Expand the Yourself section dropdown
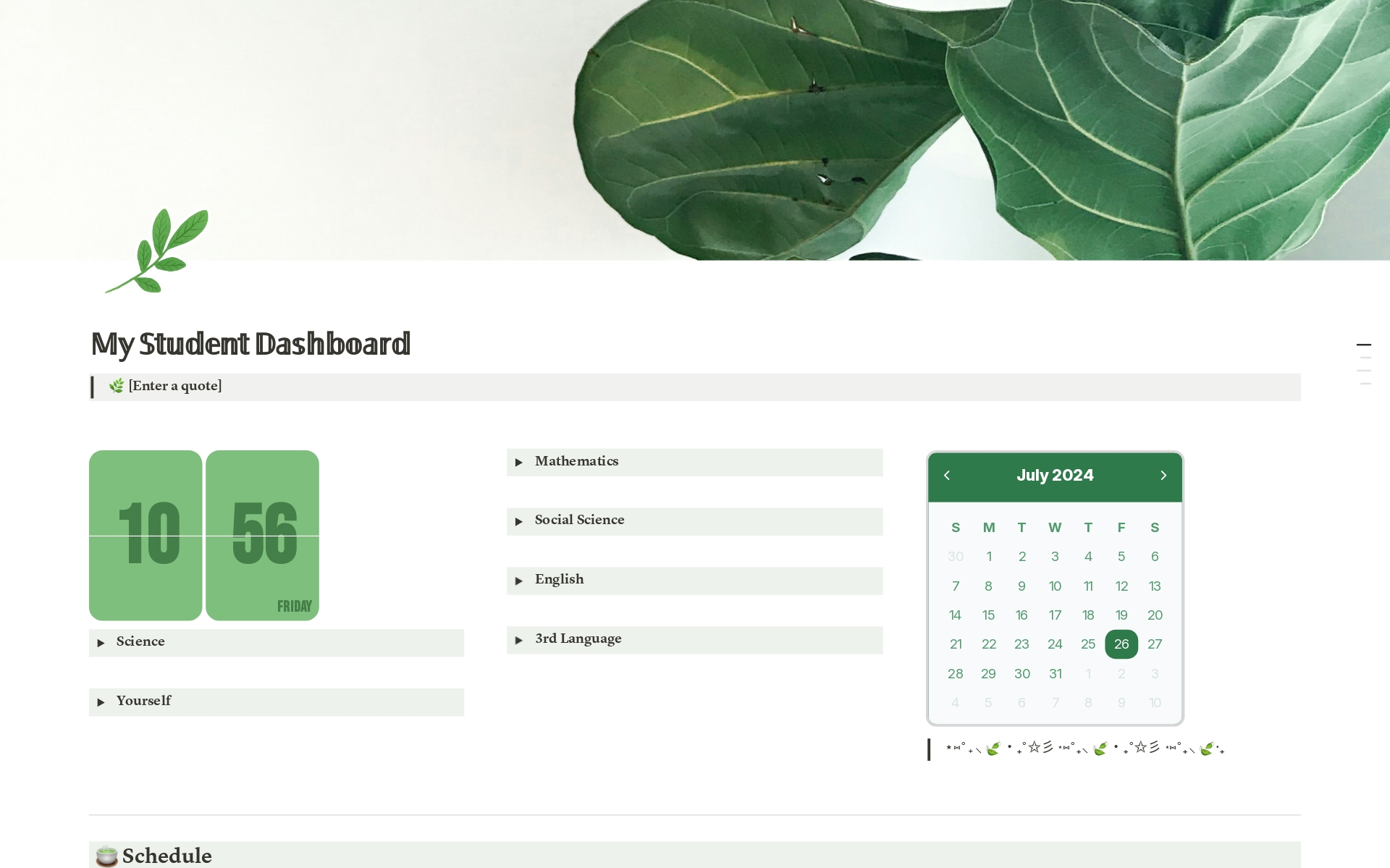 101,700
